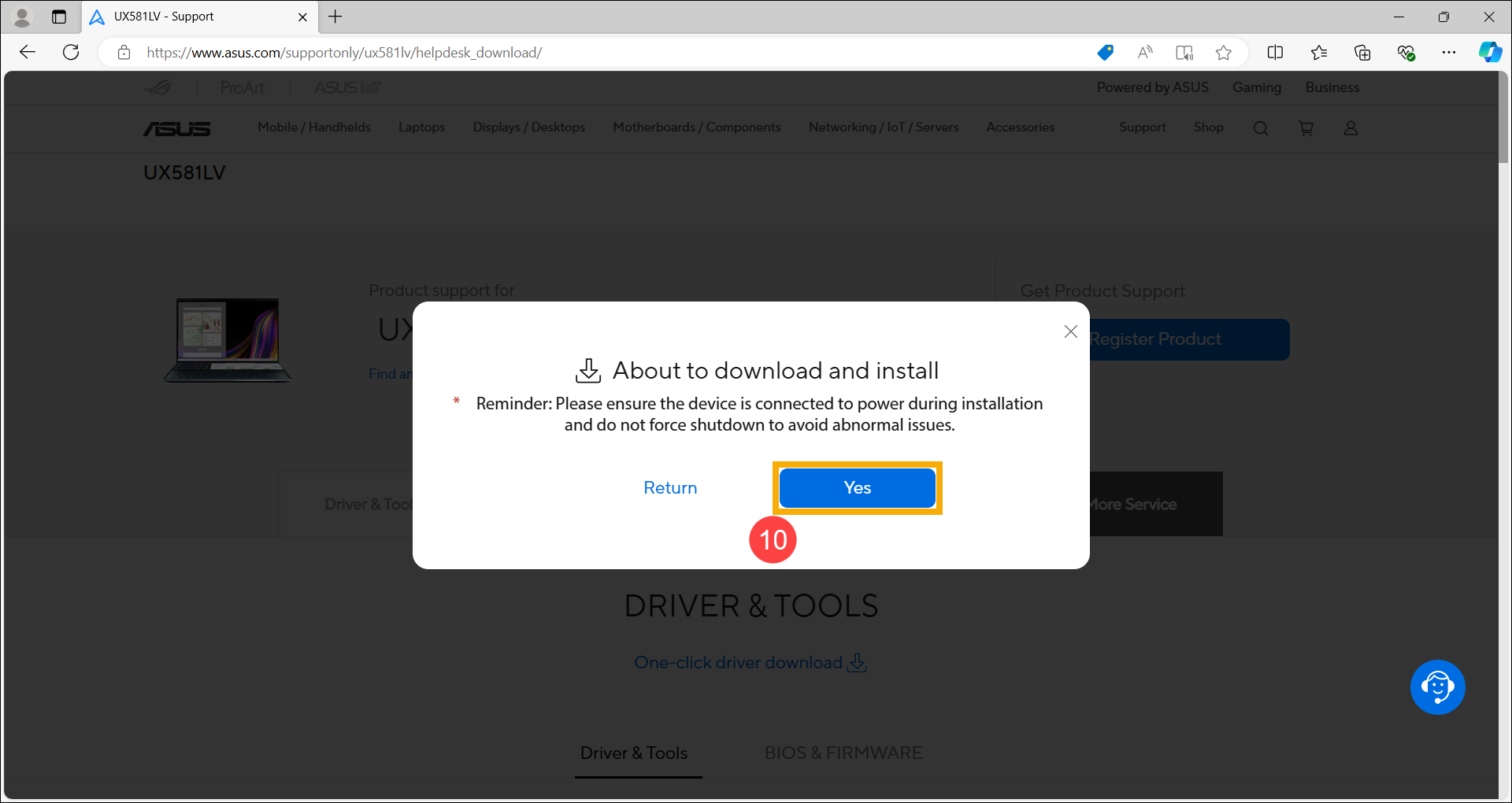Click Powered by ASUS link
The image size is (1512, 803).
click(x=1152, y=87)
